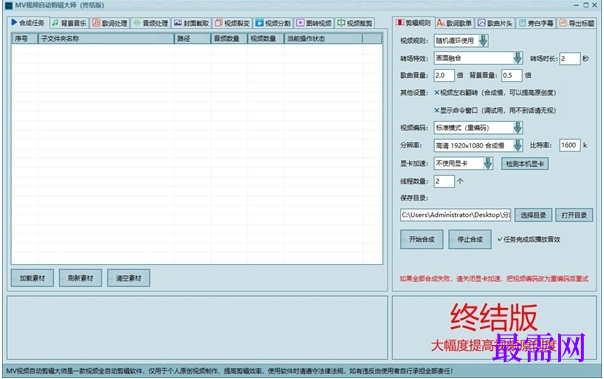Click the 刷新素材 button
The image size is (604, 379).
(81, 278)
